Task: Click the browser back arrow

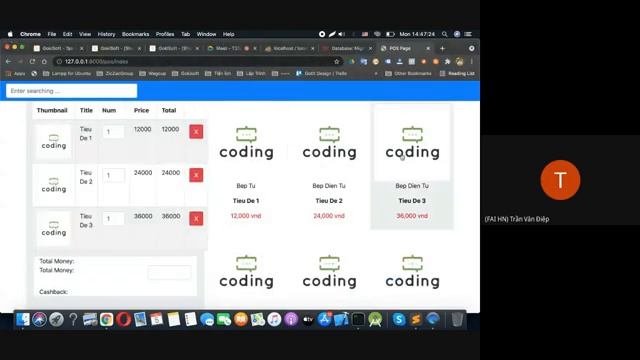Action: [x=9, y=61]
